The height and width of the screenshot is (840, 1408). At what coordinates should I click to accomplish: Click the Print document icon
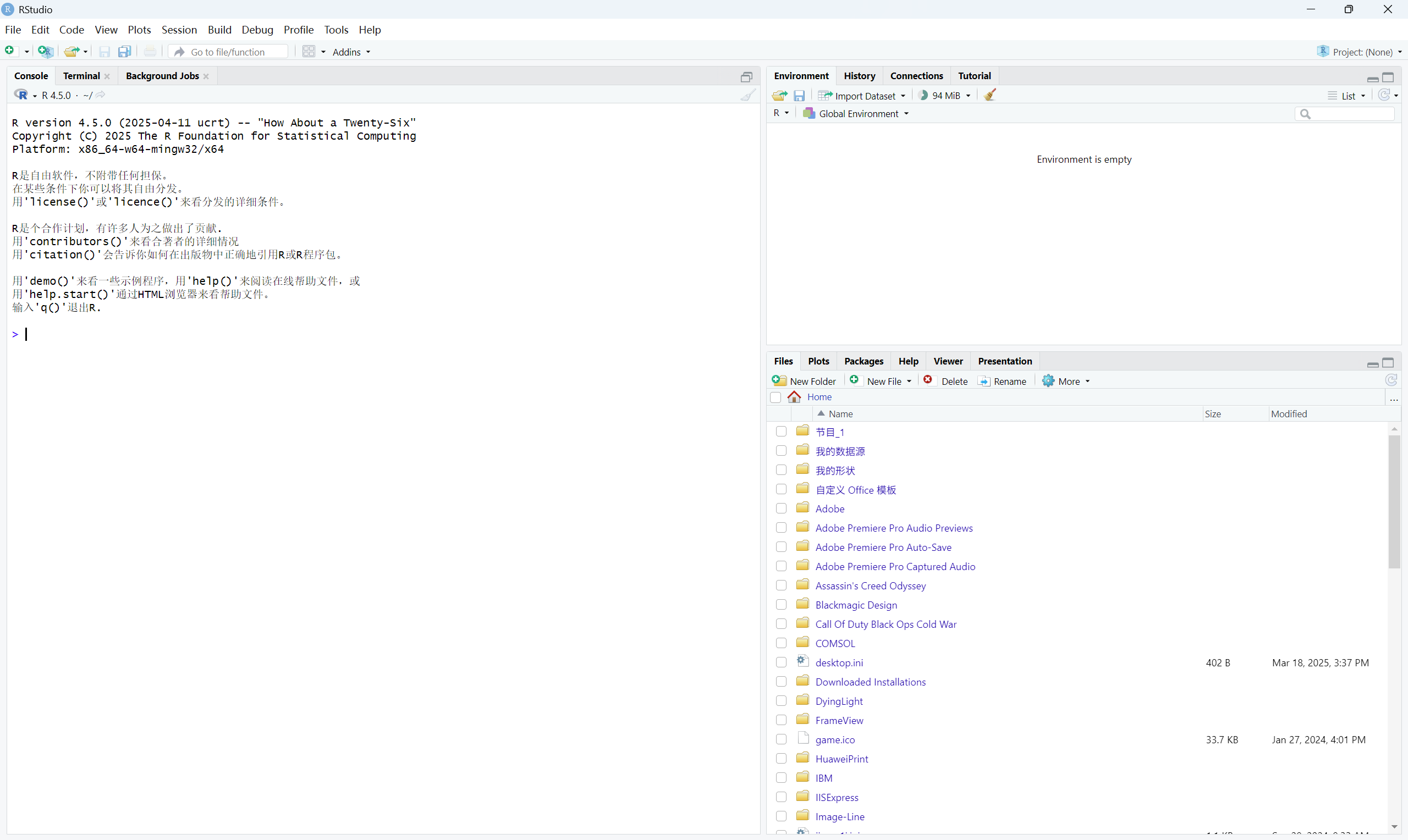tap(150, 52)
